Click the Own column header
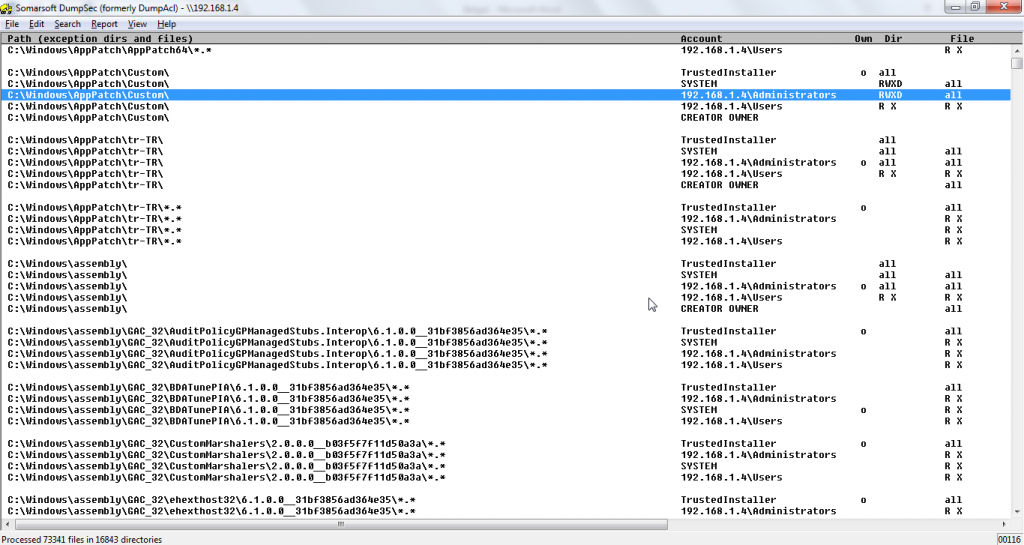 (x=863, y=39)
